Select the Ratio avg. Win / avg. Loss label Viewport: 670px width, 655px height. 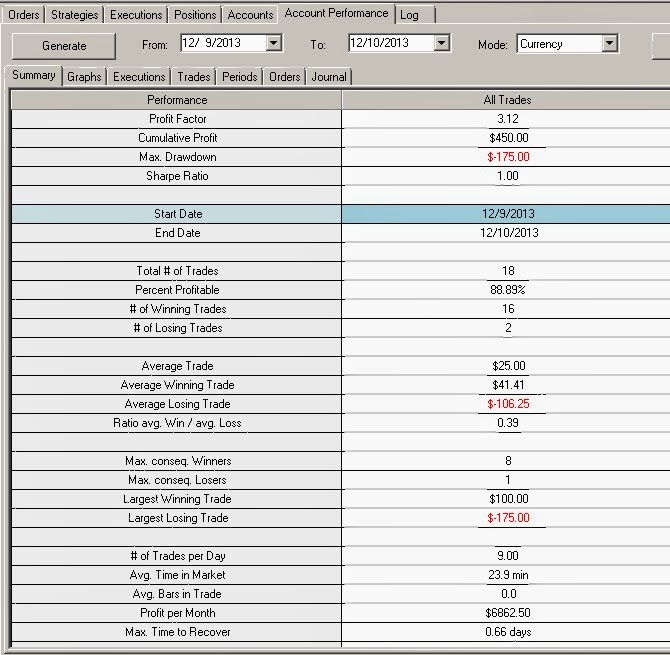[x=177, y=423]
